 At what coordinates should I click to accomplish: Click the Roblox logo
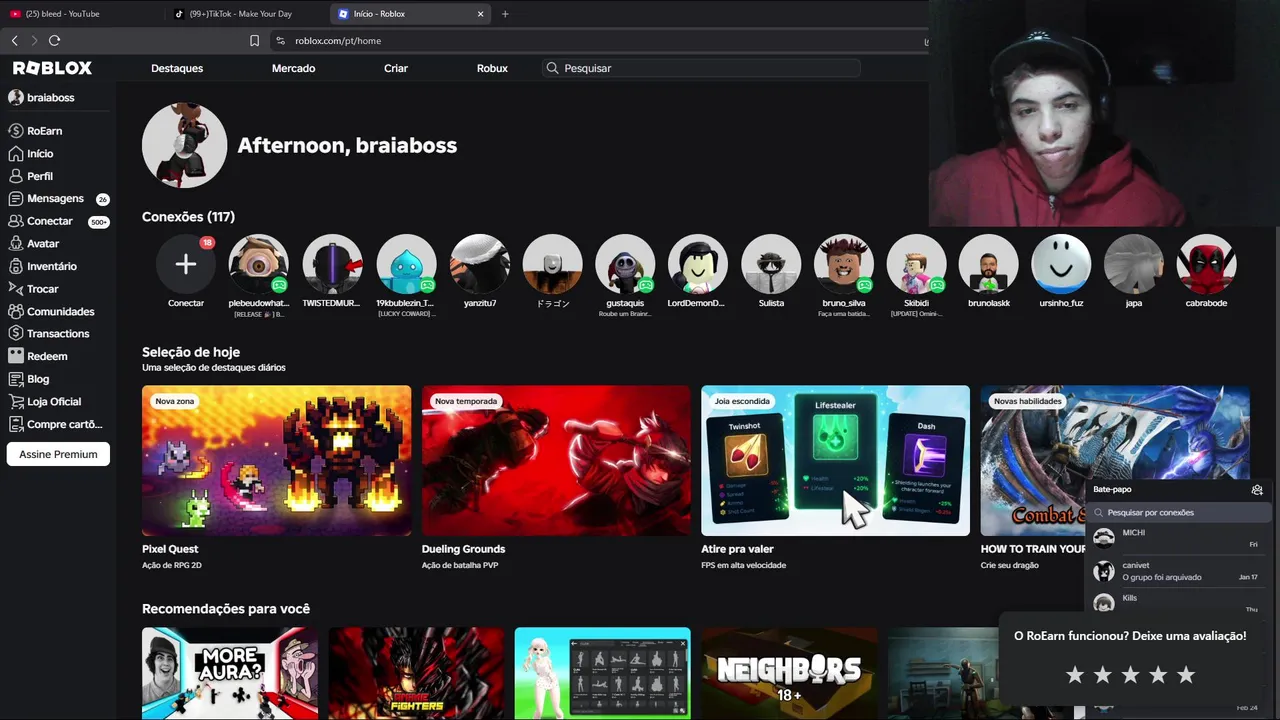pyautogui.click(x=52, y=68)
